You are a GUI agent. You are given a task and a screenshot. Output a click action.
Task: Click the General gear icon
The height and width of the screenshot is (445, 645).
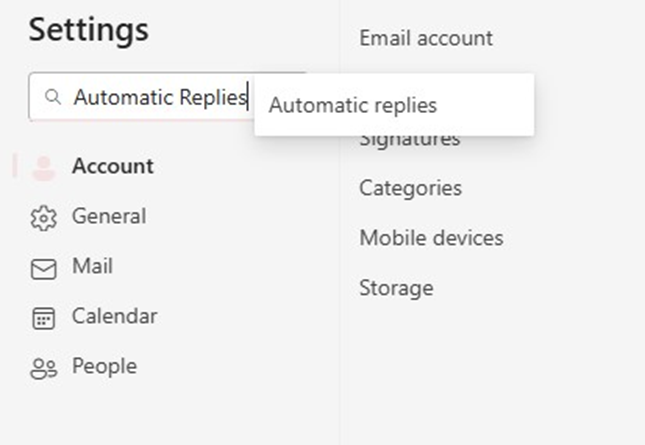click(44, 218)
